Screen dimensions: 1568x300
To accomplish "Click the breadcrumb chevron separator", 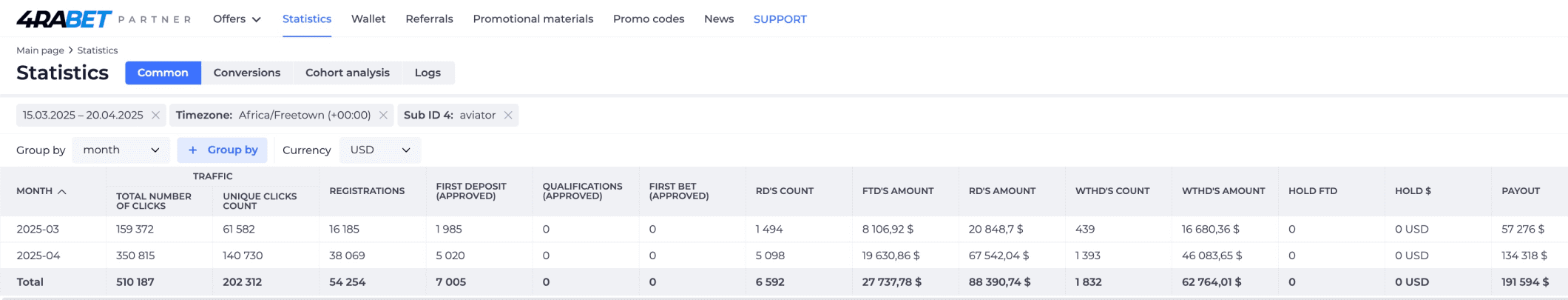I will click(x=71, y=50).
